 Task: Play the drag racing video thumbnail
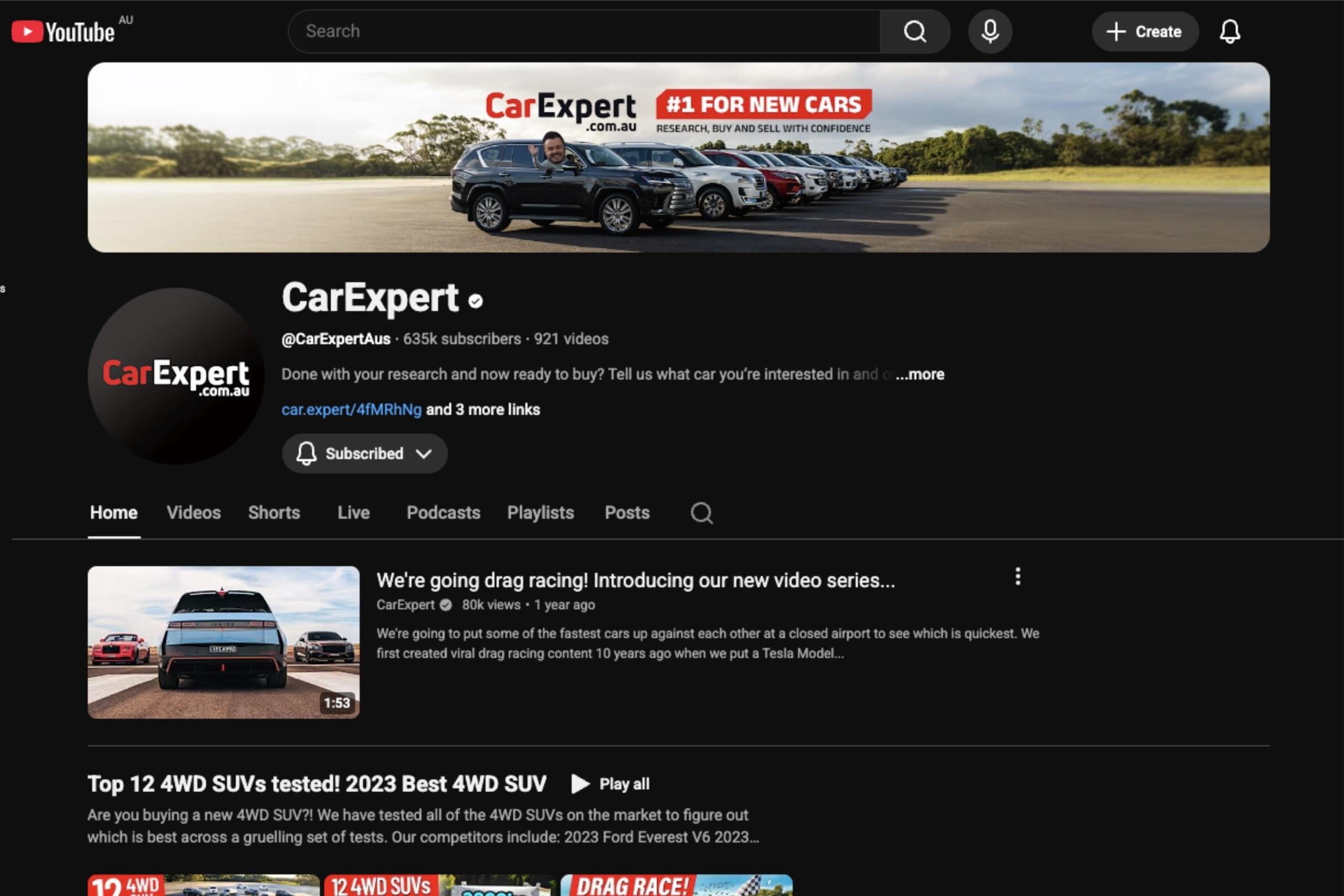tap(223, 642)
